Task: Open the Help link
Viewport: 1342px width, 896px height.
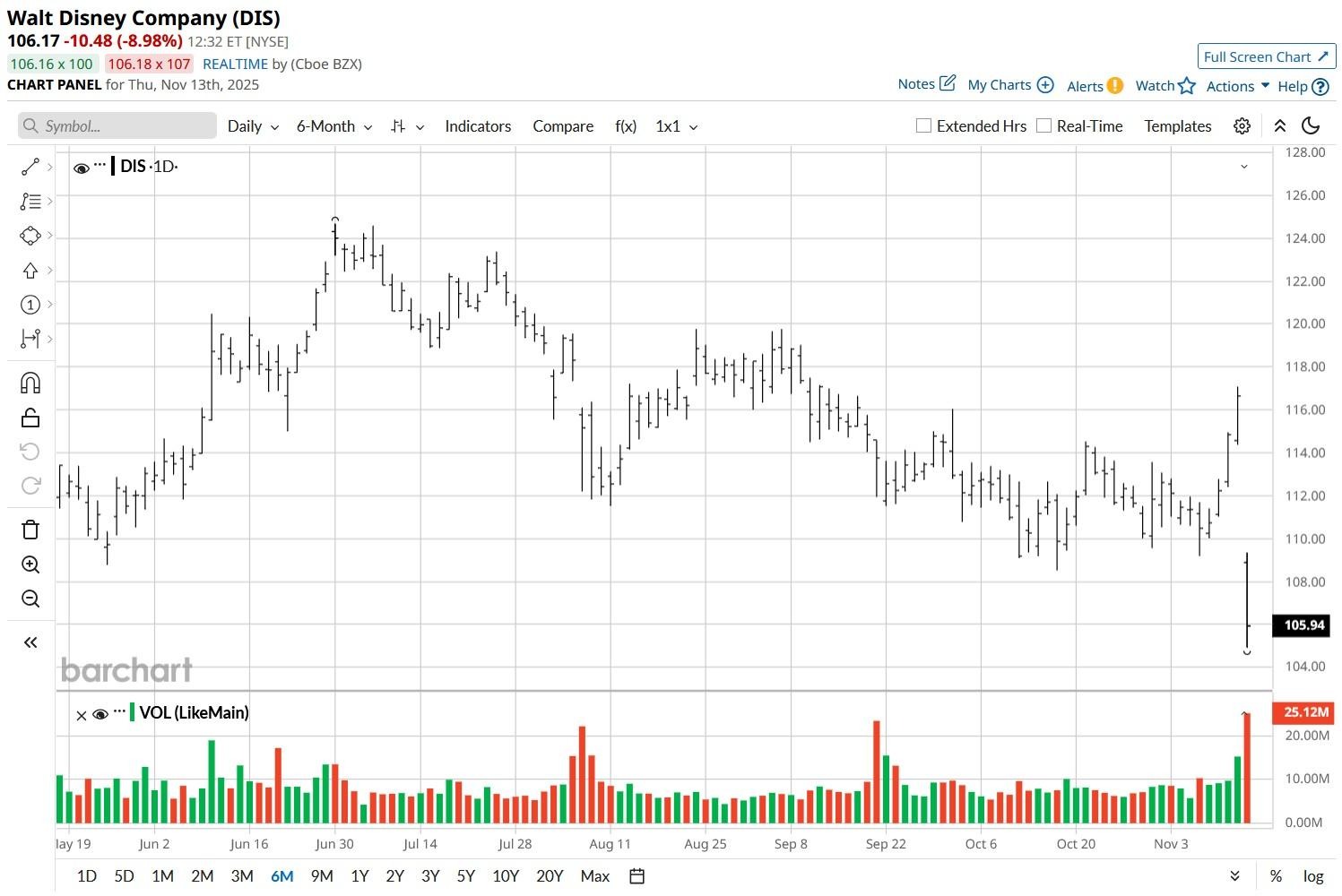Action: [x=1303, y=87]
